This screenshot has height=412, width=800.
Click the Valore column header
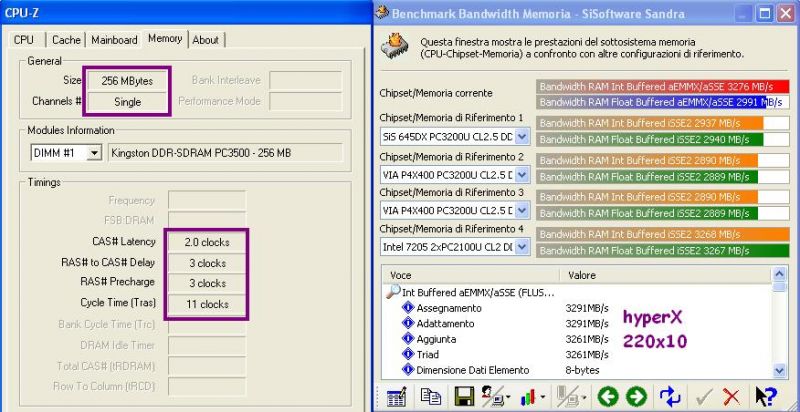tap(665, 275)
